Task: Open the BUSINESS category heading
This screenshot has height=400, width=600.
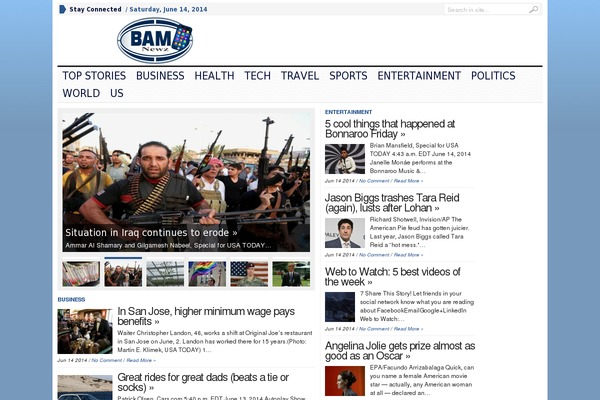Action: (71, 299)
